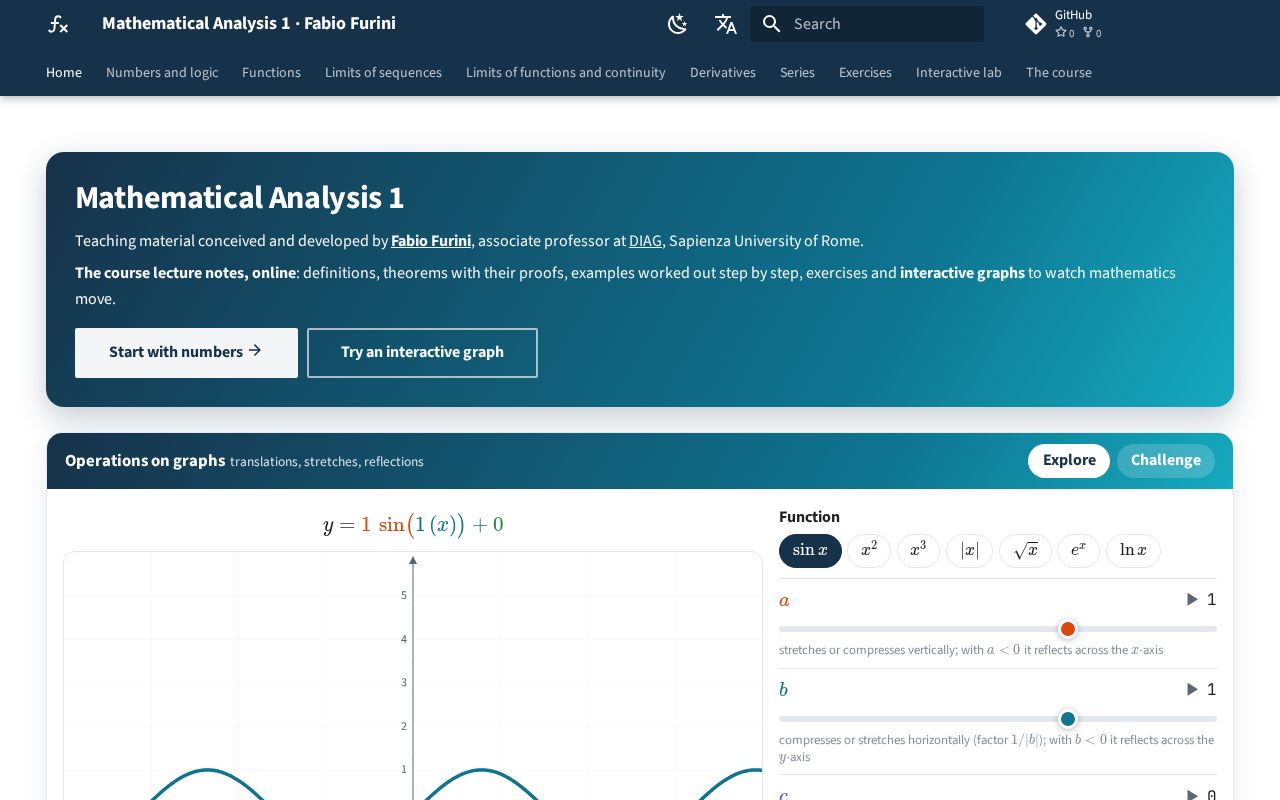
Task: Click the search magnifier icon
Action: (771, 24)
